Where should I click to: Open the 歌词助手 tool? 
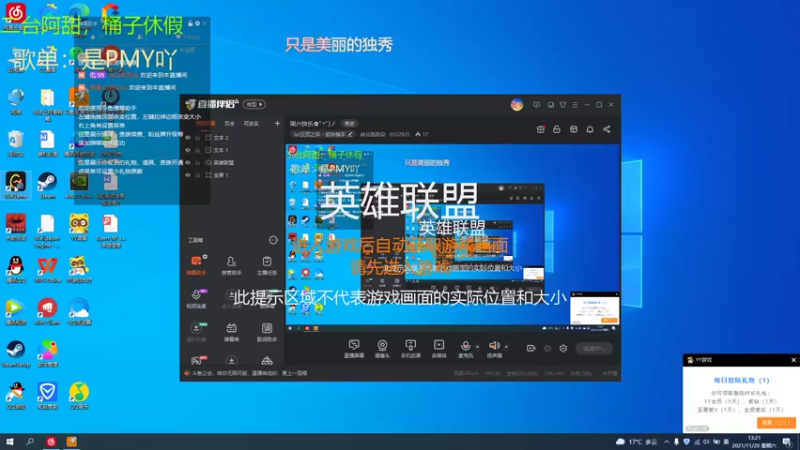click(266, 332)
